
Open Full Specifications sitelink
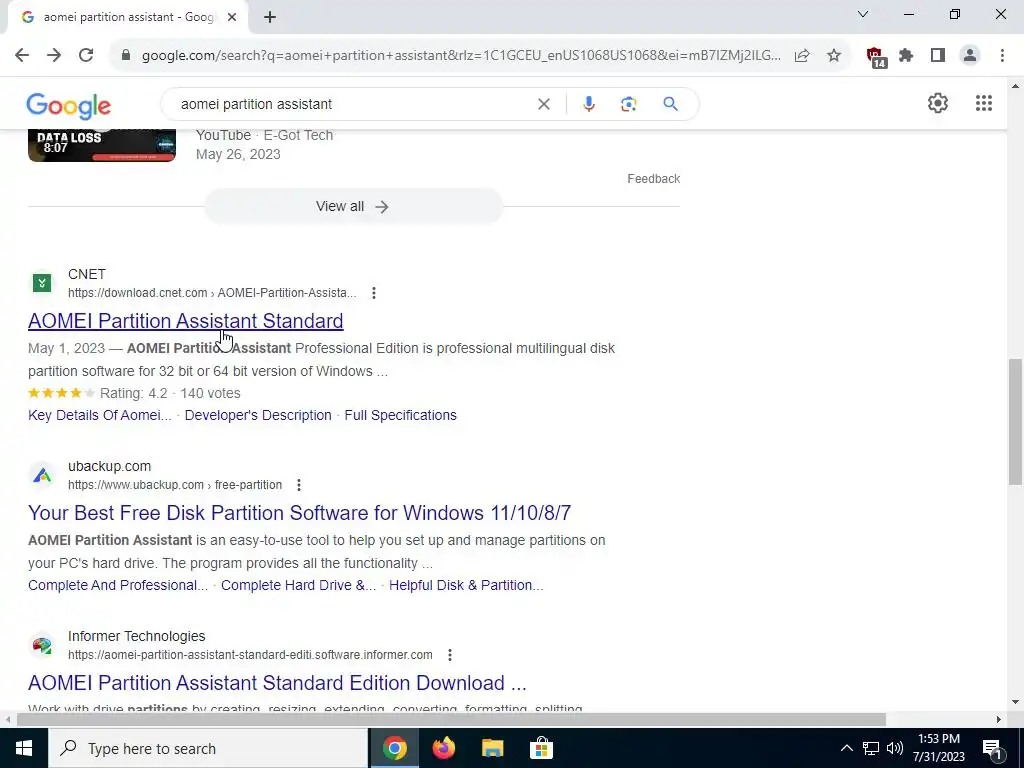(400, 415)
